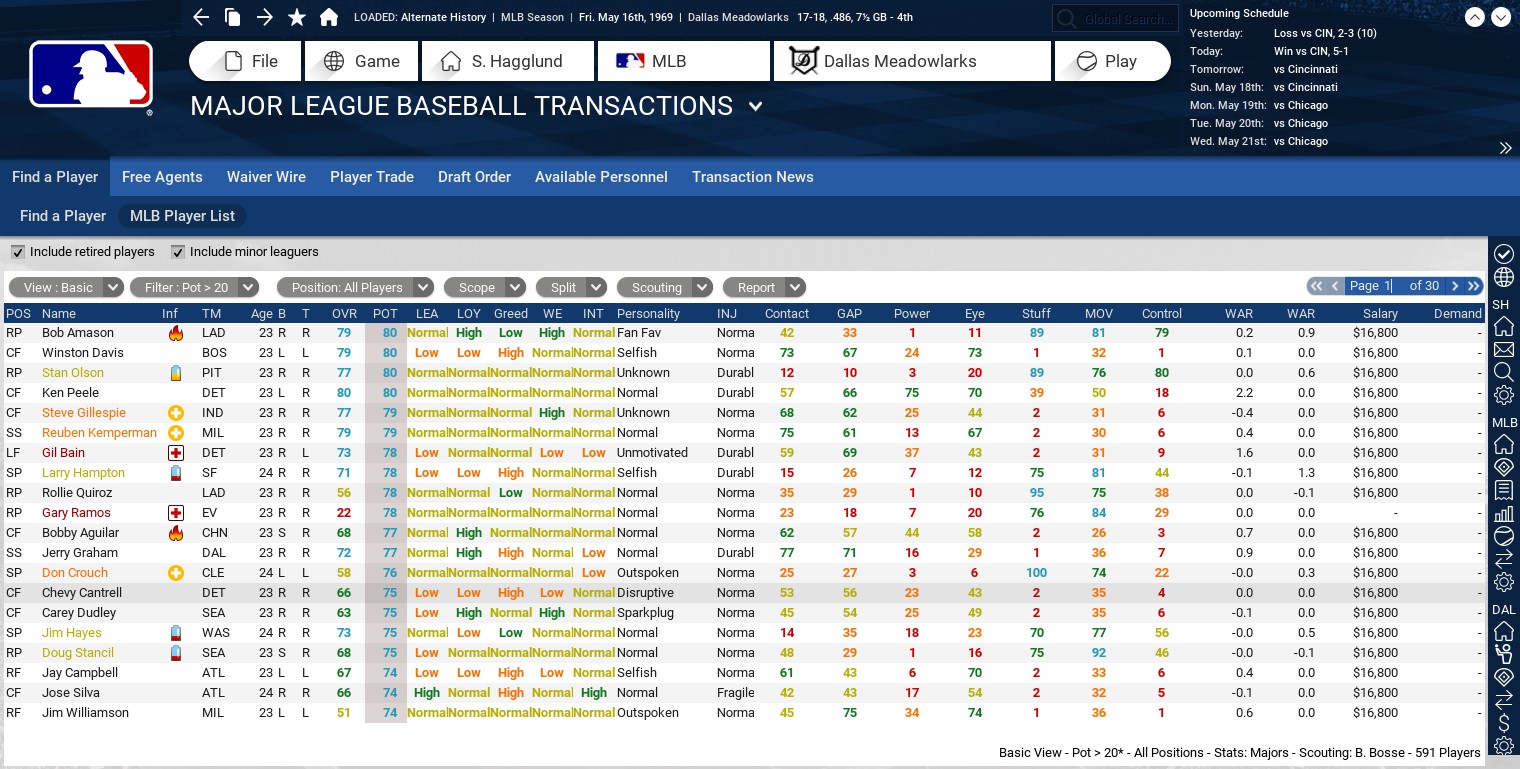Jump to the first page of players
This screenshot has width=1520, height=769.
point(1317,286)
